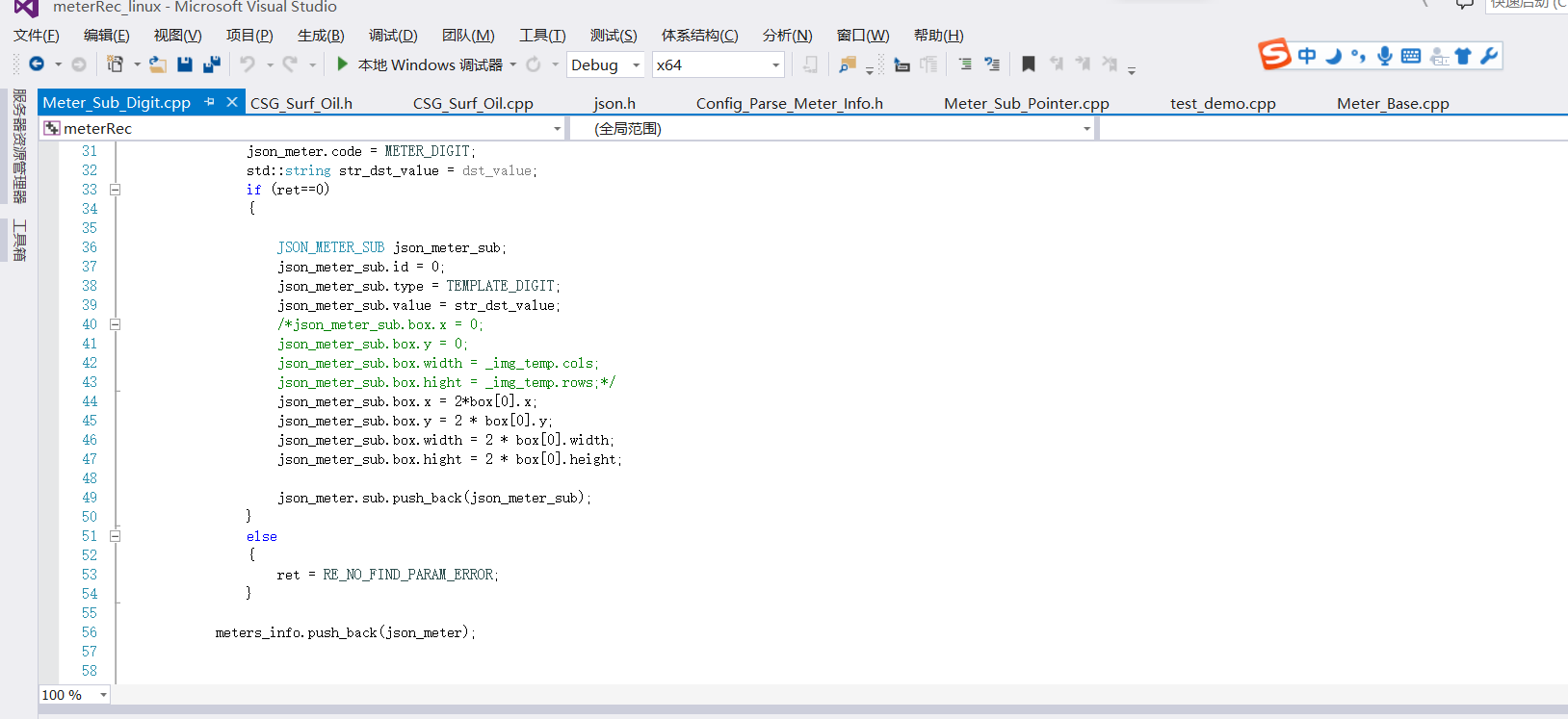Close the Meter_Sub_Digit.cpp tab
This screenshot has height=719, width=1568.
click(232, 102)
